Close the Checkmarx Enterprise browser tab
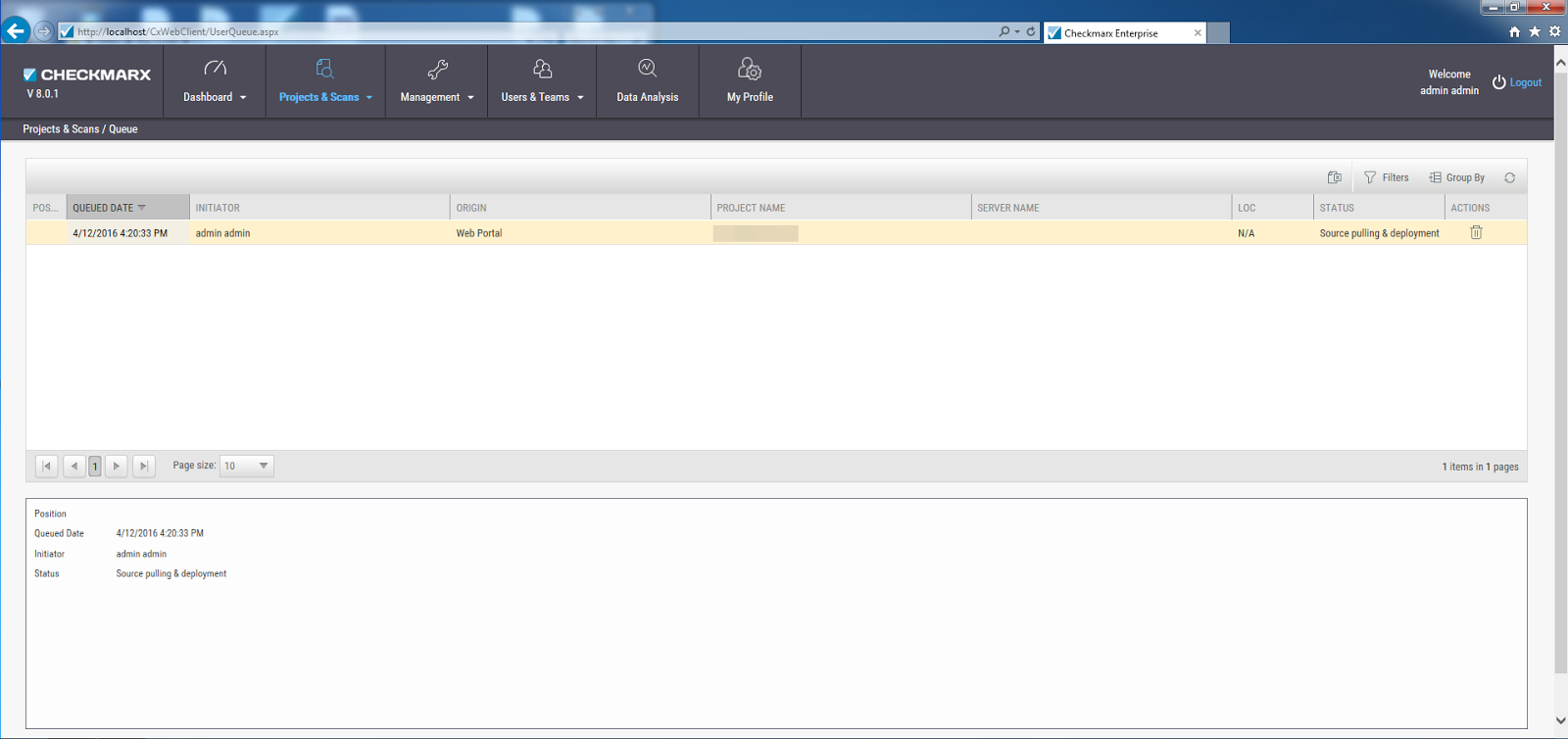Image resolution: width=1568 pixels, height=739 pixels. 1198,32
